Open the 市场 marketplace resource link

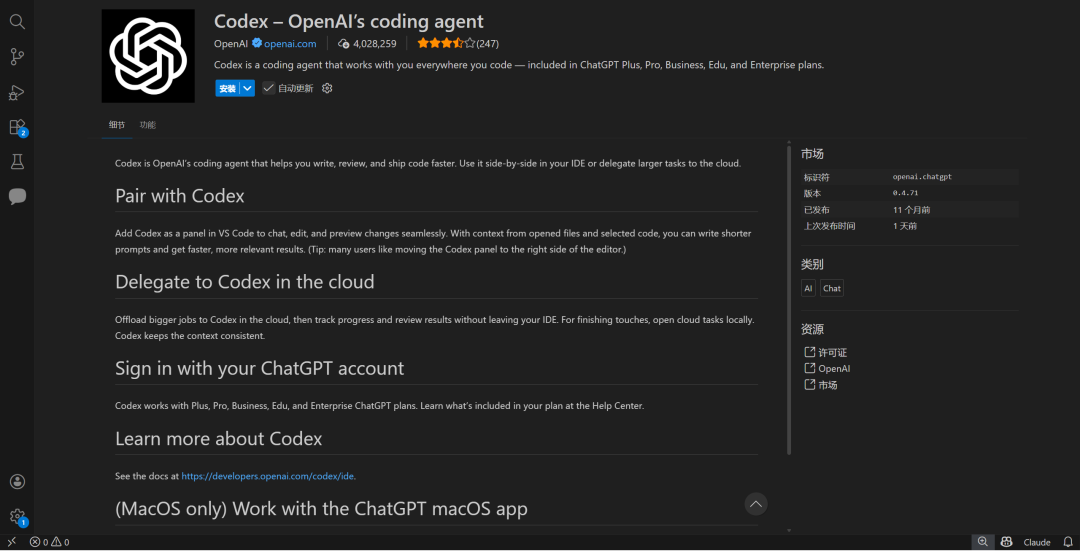point(828,385)
